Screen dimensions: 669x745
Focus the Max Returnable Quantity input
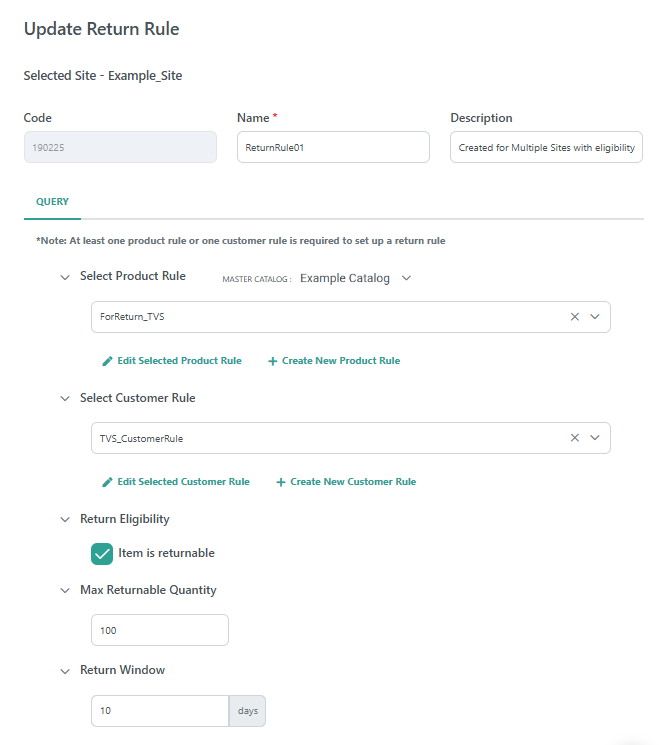click(x=160, y=631)
